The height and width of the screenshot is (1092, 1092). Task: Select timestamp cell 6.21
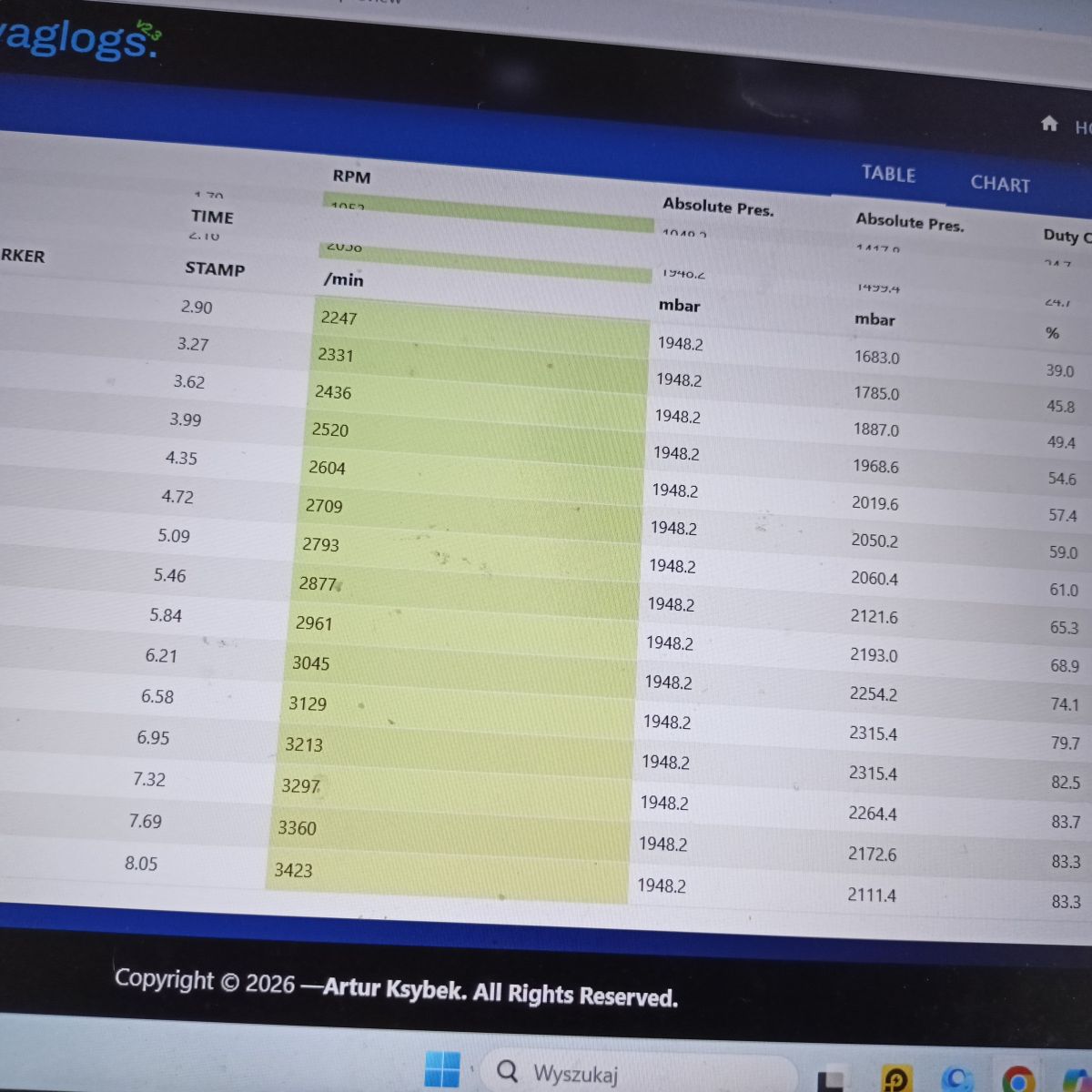[x=161, y=655]
